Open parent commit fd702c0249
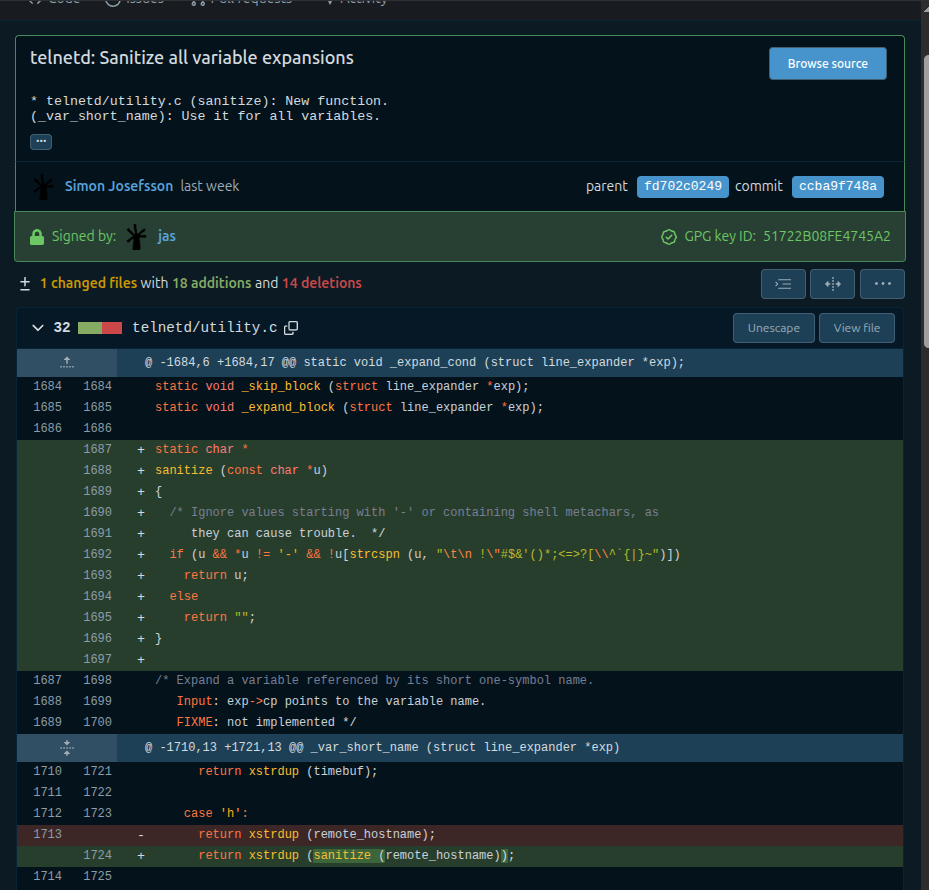 (x=682, y=187)
